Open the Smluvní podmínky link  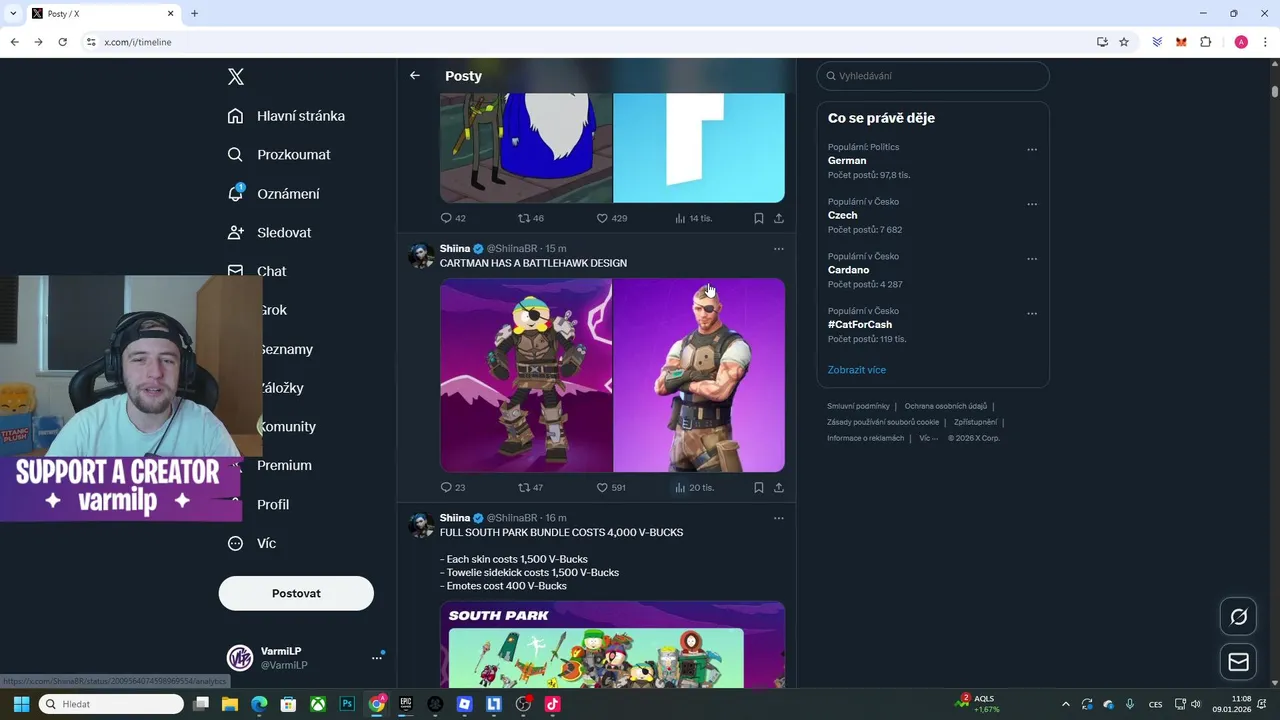858,406
